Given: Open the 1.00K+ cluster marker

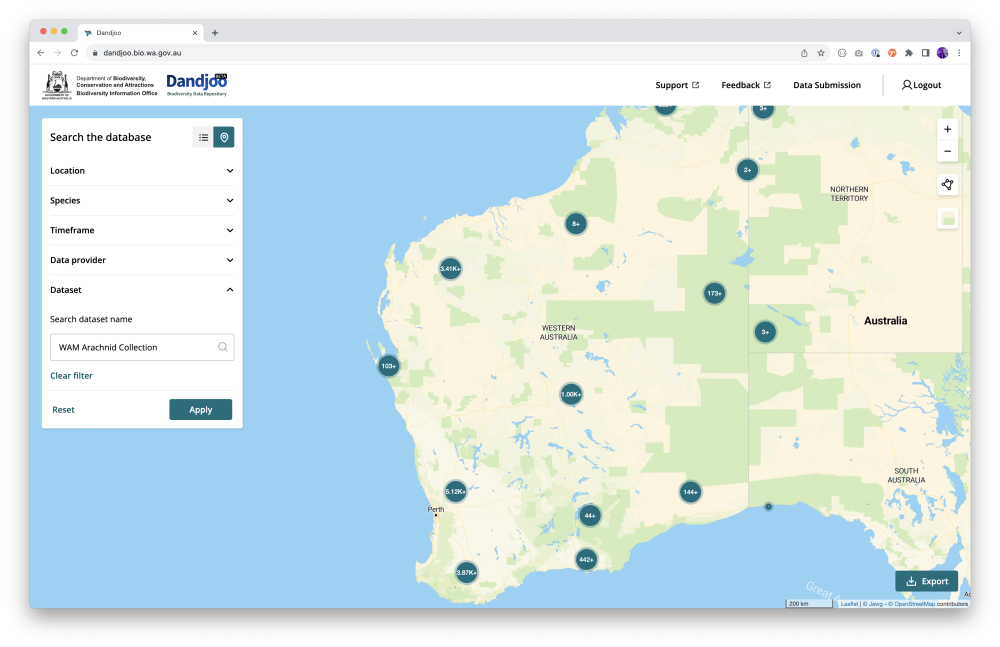Looking at the screenshot, I should [x=571, y=394].
